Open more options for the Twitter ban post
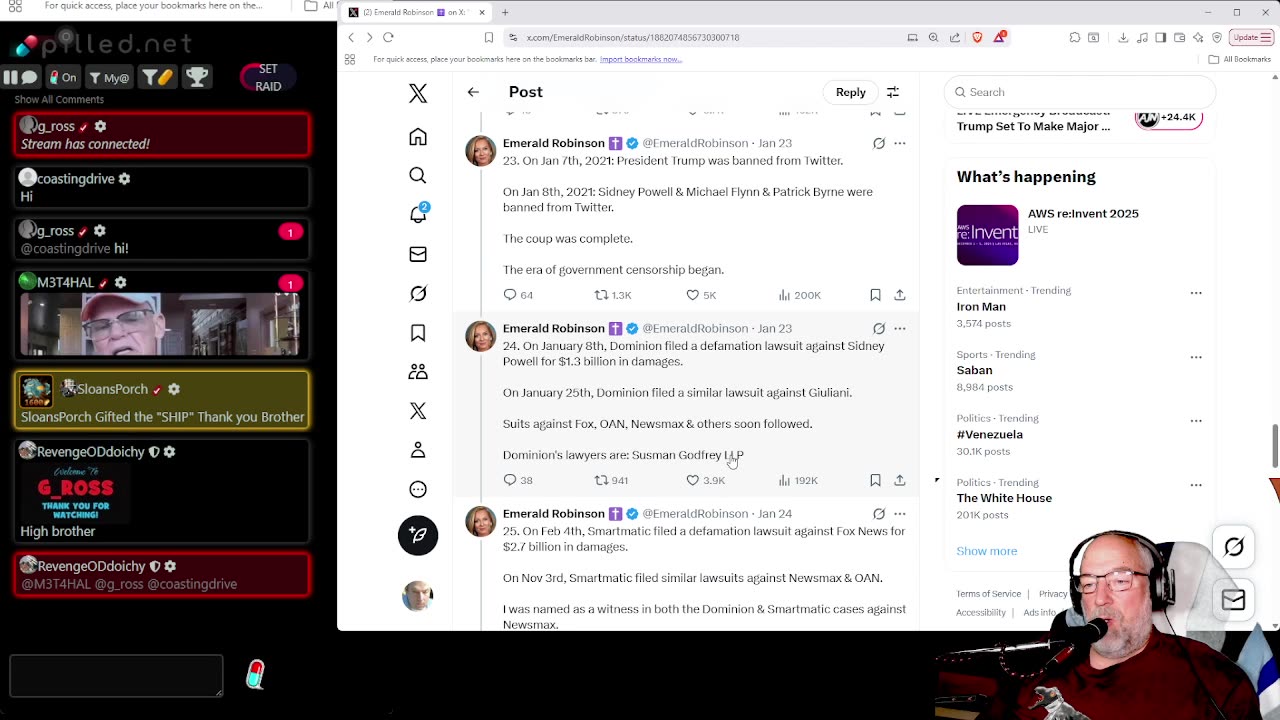 pos(900,143)
